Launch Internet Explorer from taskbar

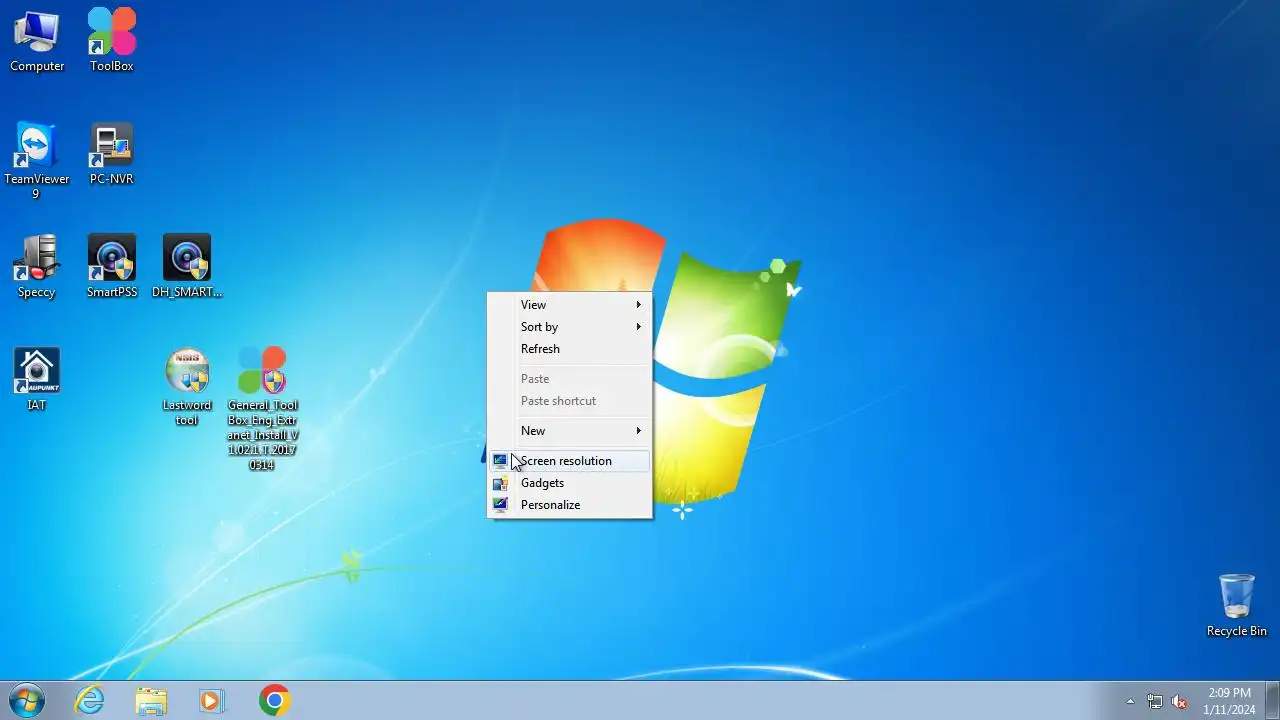pos(90,701)
